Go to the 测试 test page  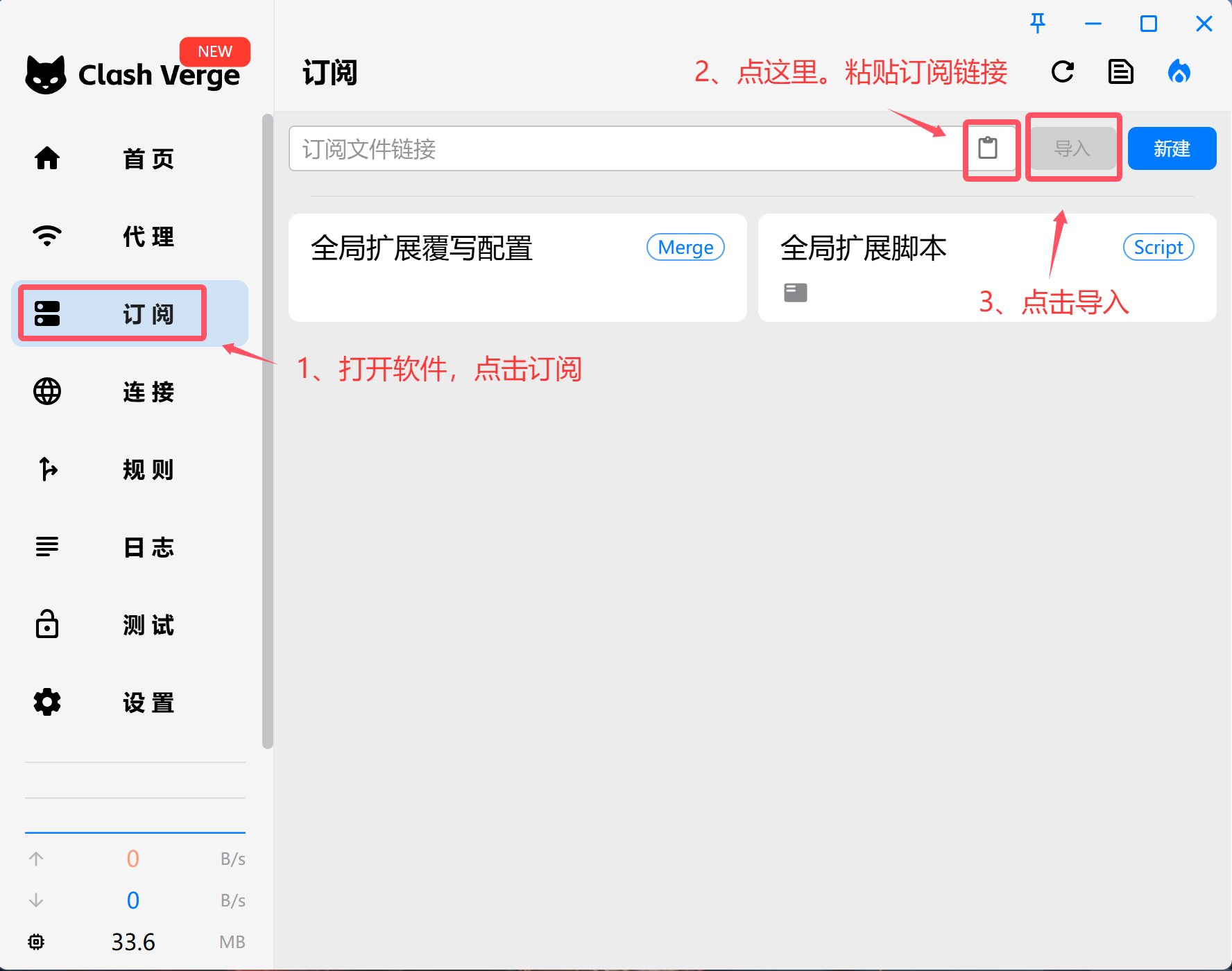tap(134, 625)
